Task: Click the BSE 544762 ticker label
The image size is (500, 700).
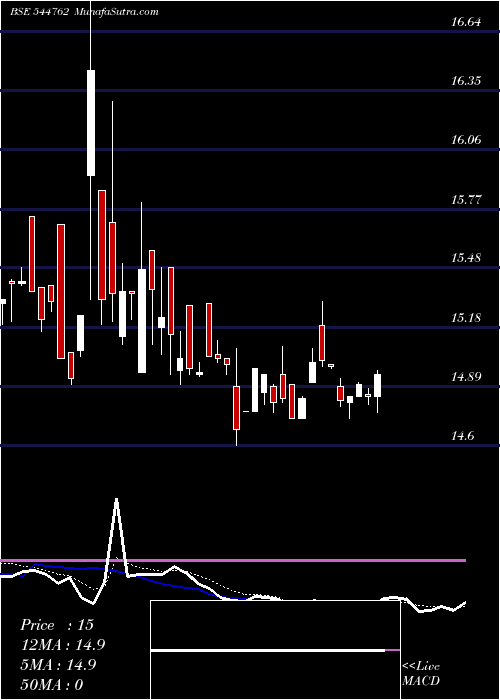Action: point(39,12)
